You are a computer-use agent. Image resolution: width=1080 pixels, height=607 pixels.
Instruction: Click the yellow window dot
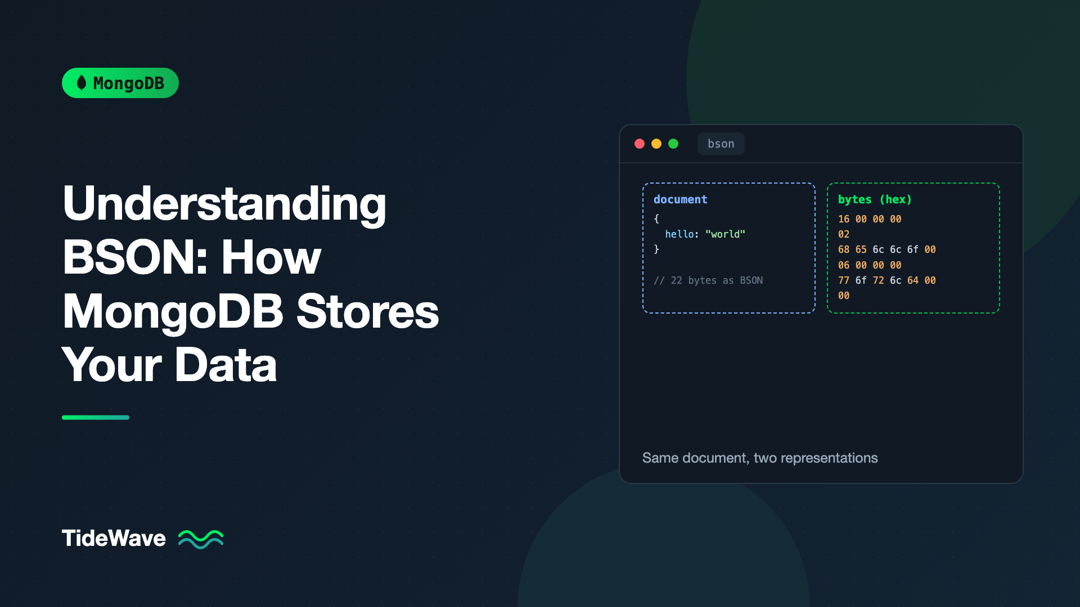[x=656, y=144]
